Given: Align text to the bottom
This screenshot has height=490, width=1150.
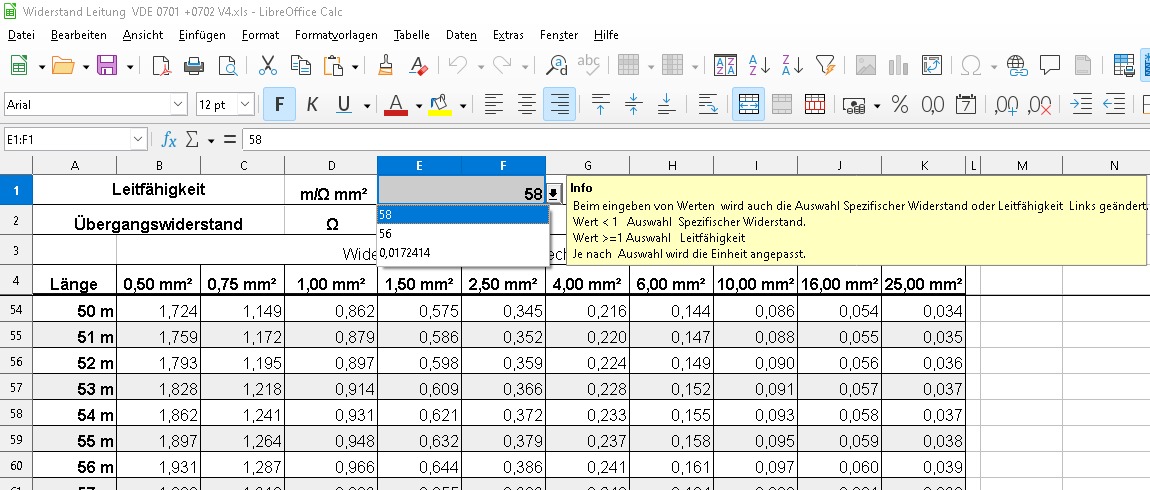Looking at the screenshot, I should point(667,104).
